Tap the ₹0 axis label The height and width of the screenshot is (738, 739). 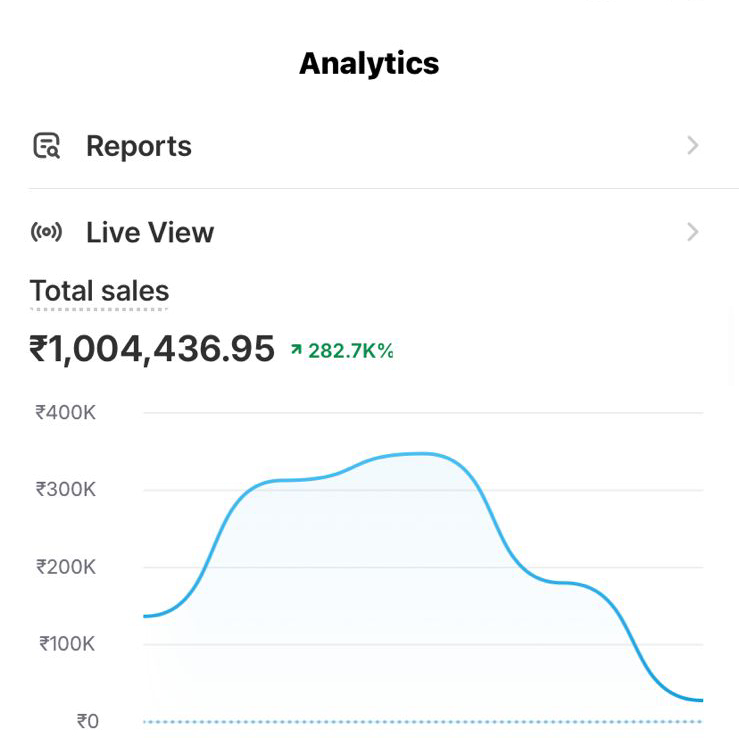[88, 721]
